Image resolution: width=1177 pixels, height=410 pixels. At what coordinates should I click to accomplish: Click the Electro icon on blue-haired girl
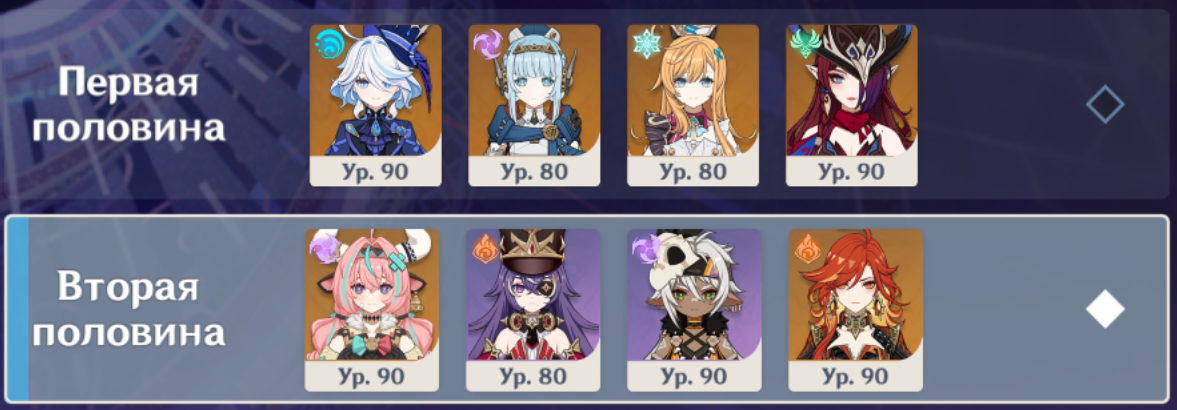(x=486, y=44)
